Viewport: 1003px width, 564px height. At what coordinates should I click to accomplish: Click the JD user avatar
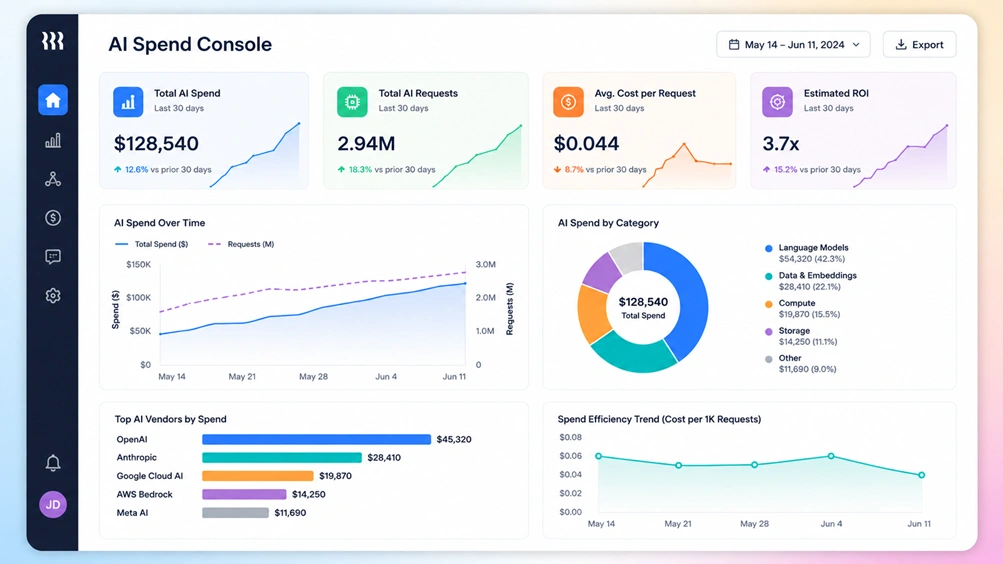click(x=53, y=505)
